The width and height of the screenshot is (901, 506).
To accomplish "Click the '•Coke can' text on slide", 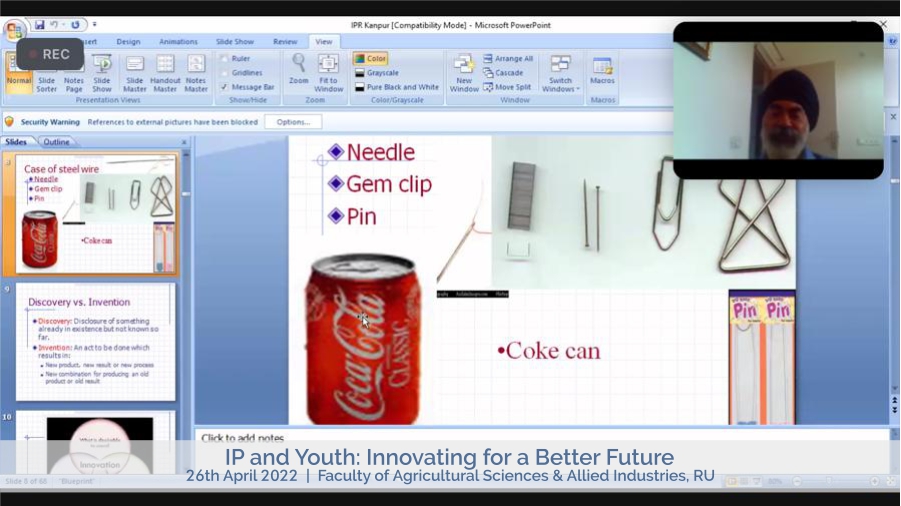I will (549, 351).
